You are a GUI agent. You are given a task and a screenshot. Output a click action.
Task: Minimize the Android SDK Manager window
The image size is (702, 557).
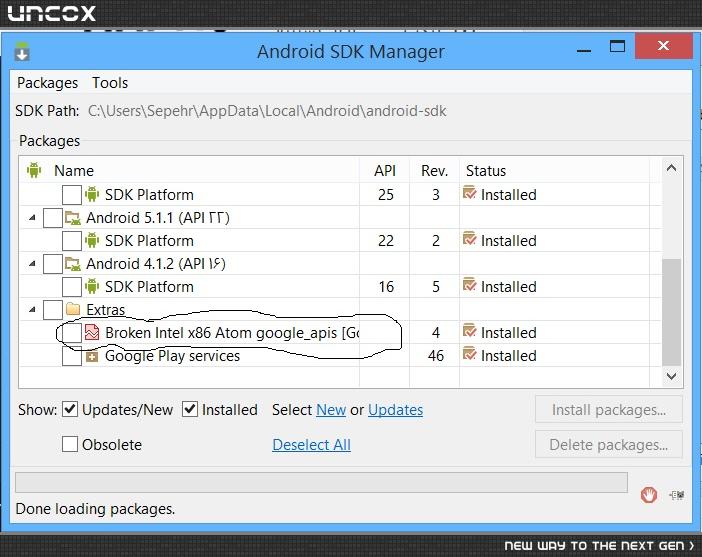click(x=584, y=50)
